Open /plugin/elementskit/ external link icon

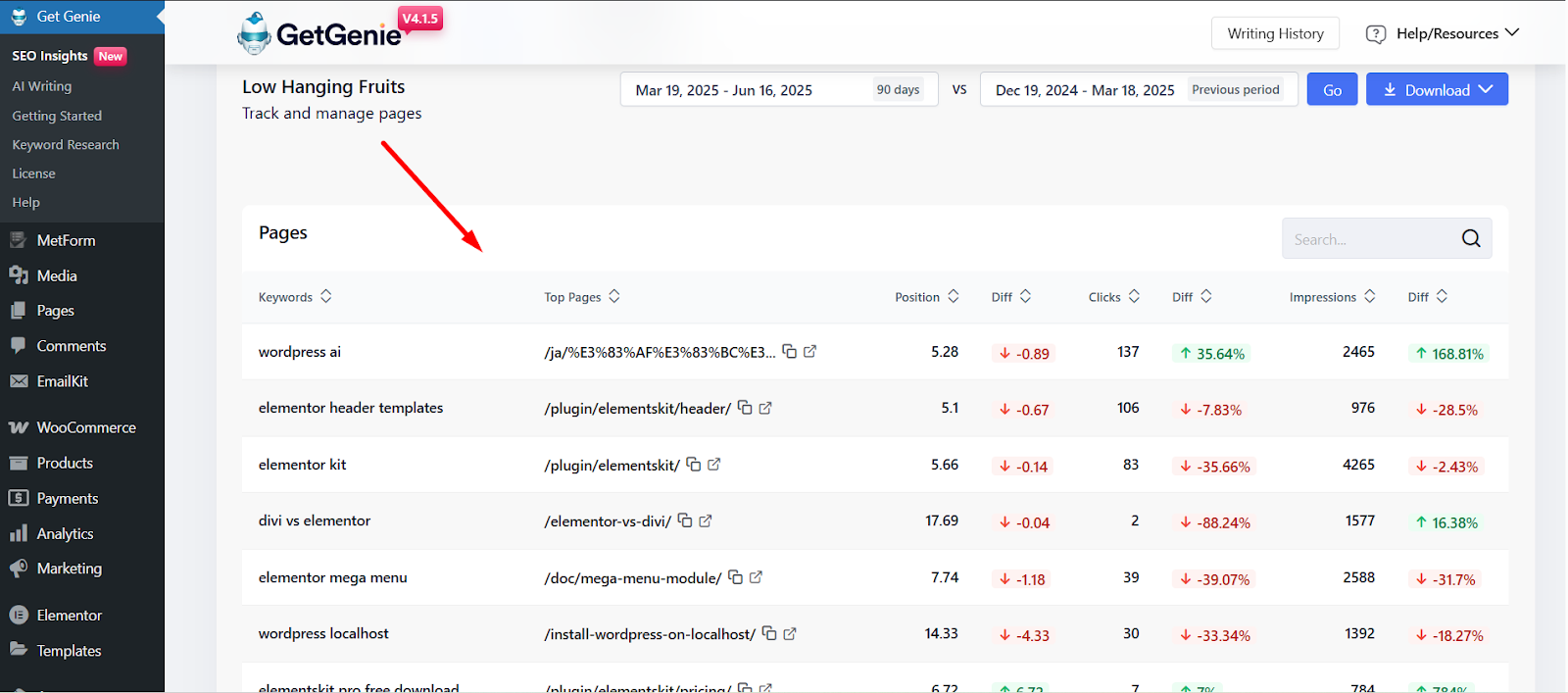[714, 464]
